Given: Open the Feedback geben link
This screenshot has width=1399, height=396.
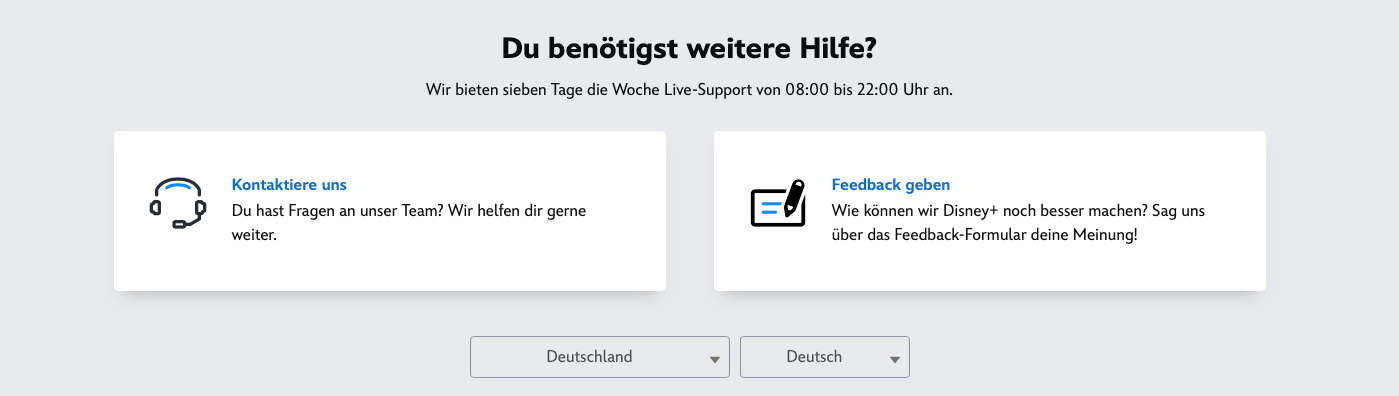Looking at the screenshot, I should [891, 185].
